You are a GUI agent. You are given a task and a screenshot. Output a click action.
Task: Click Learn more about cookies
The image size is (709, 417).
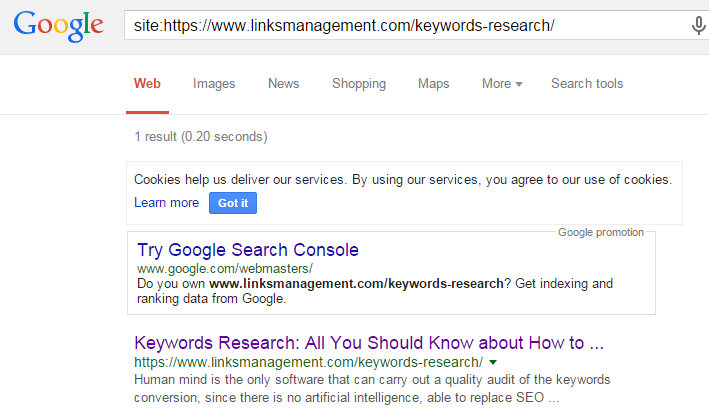[x=166, y=203]
